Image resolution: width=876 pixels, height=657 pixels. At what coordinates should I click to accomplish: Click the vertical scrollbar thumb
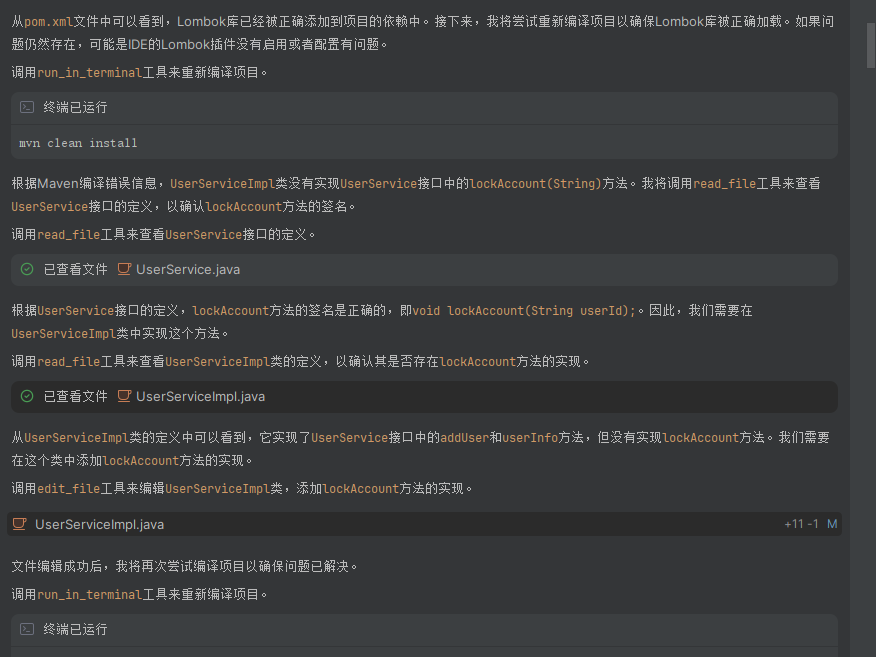[x=871, y=45]
